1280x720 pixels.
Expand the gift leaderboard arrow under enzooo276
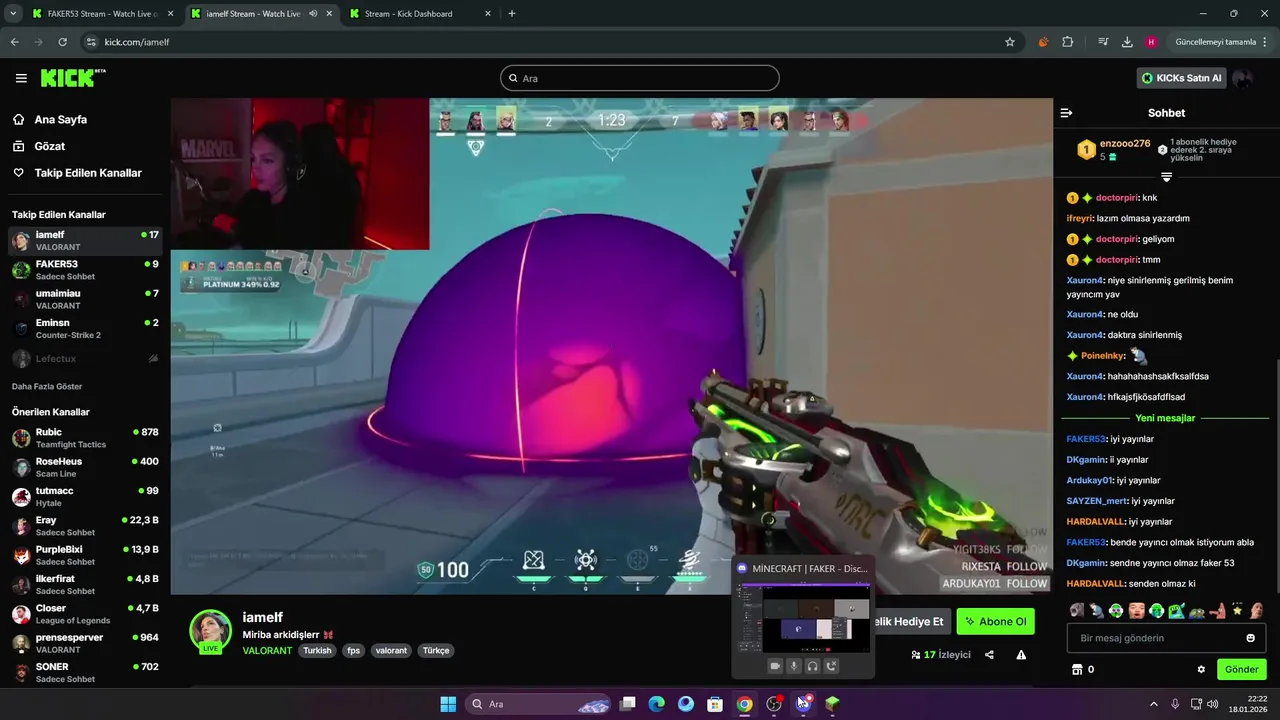tap(1166, 177)
